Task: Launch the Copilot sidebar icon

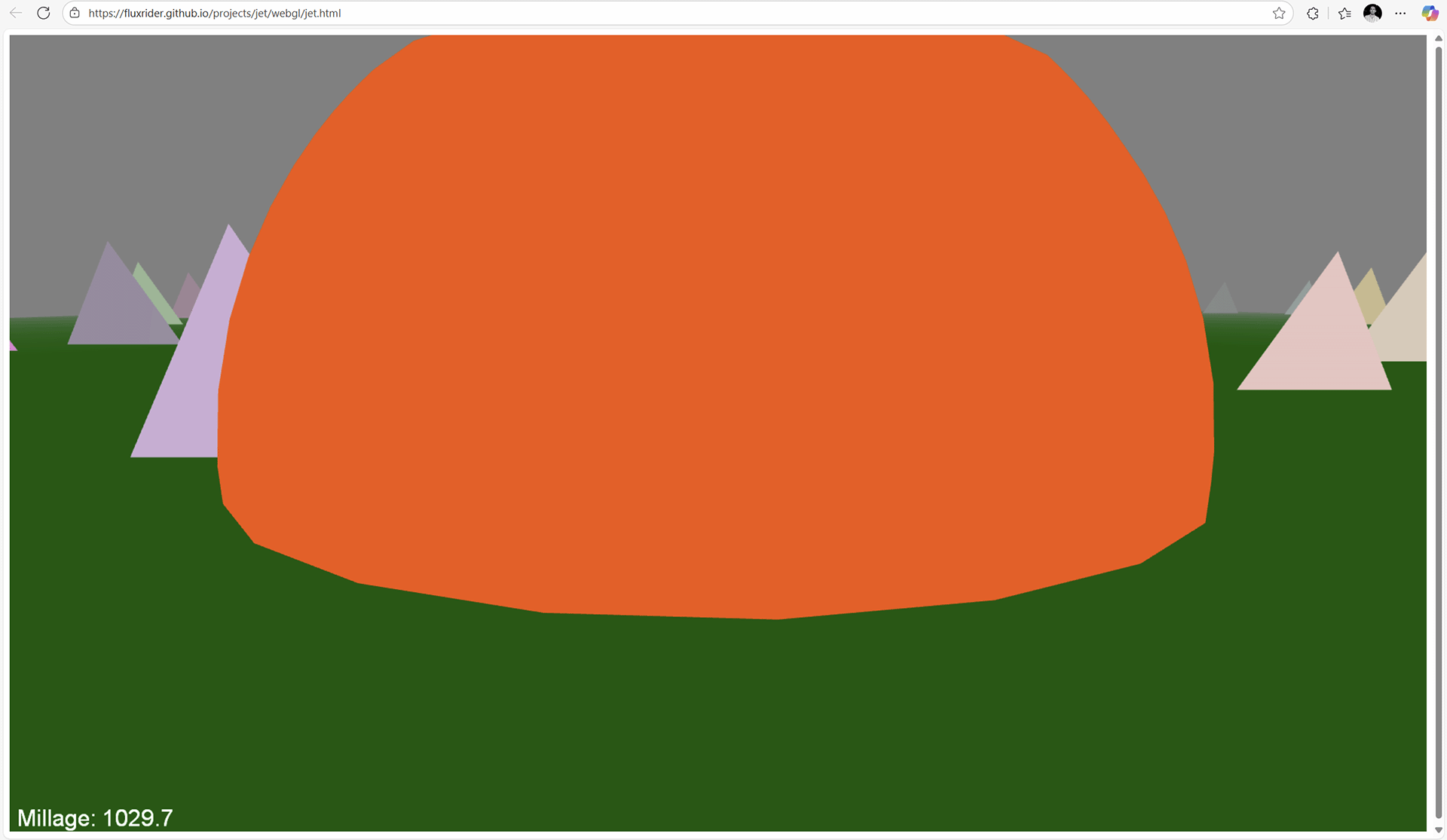Action: point(1430,13)
